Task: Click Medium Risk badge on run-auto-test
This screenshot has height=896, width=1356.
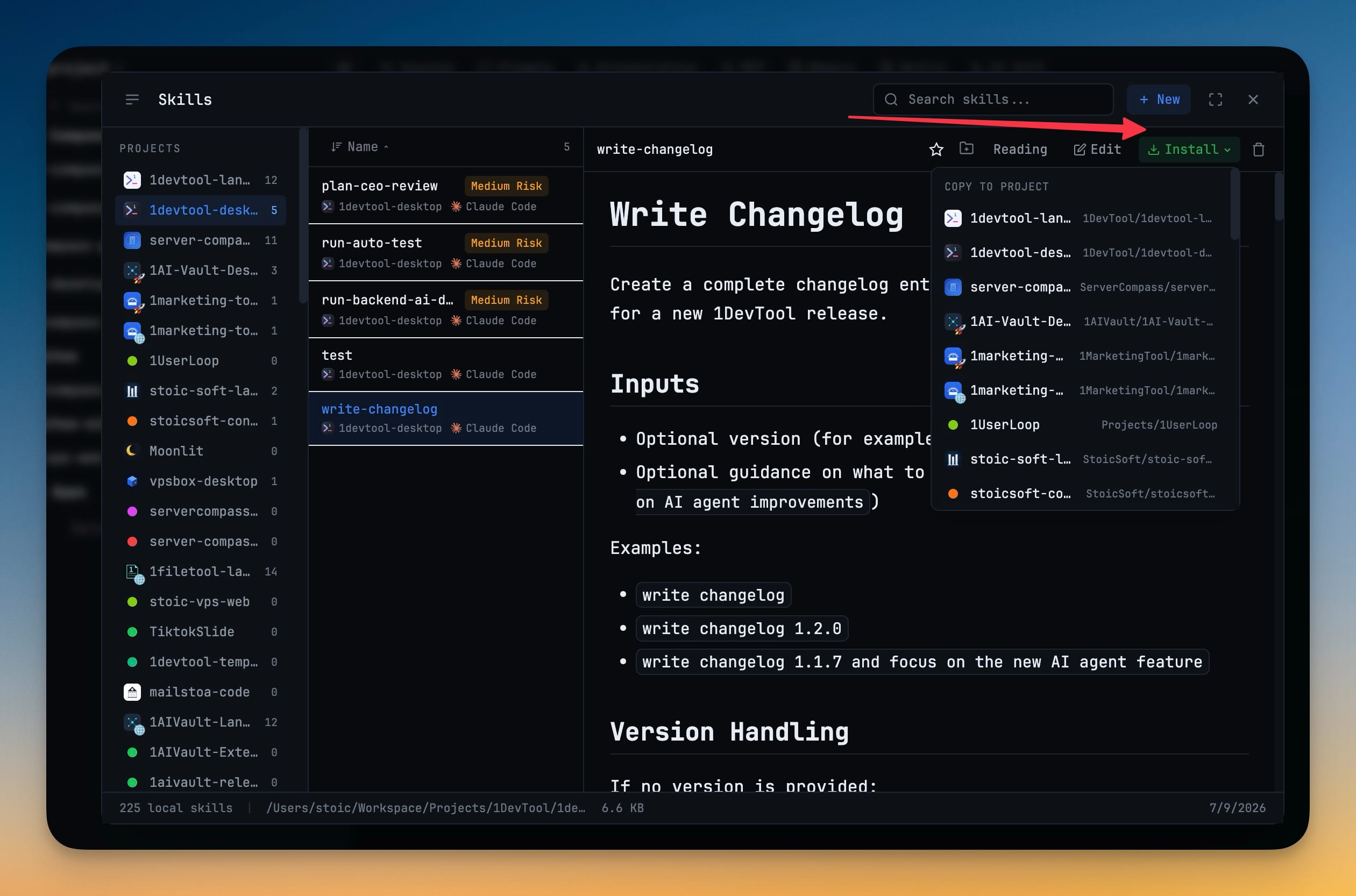Action: [x=506, y=243]
